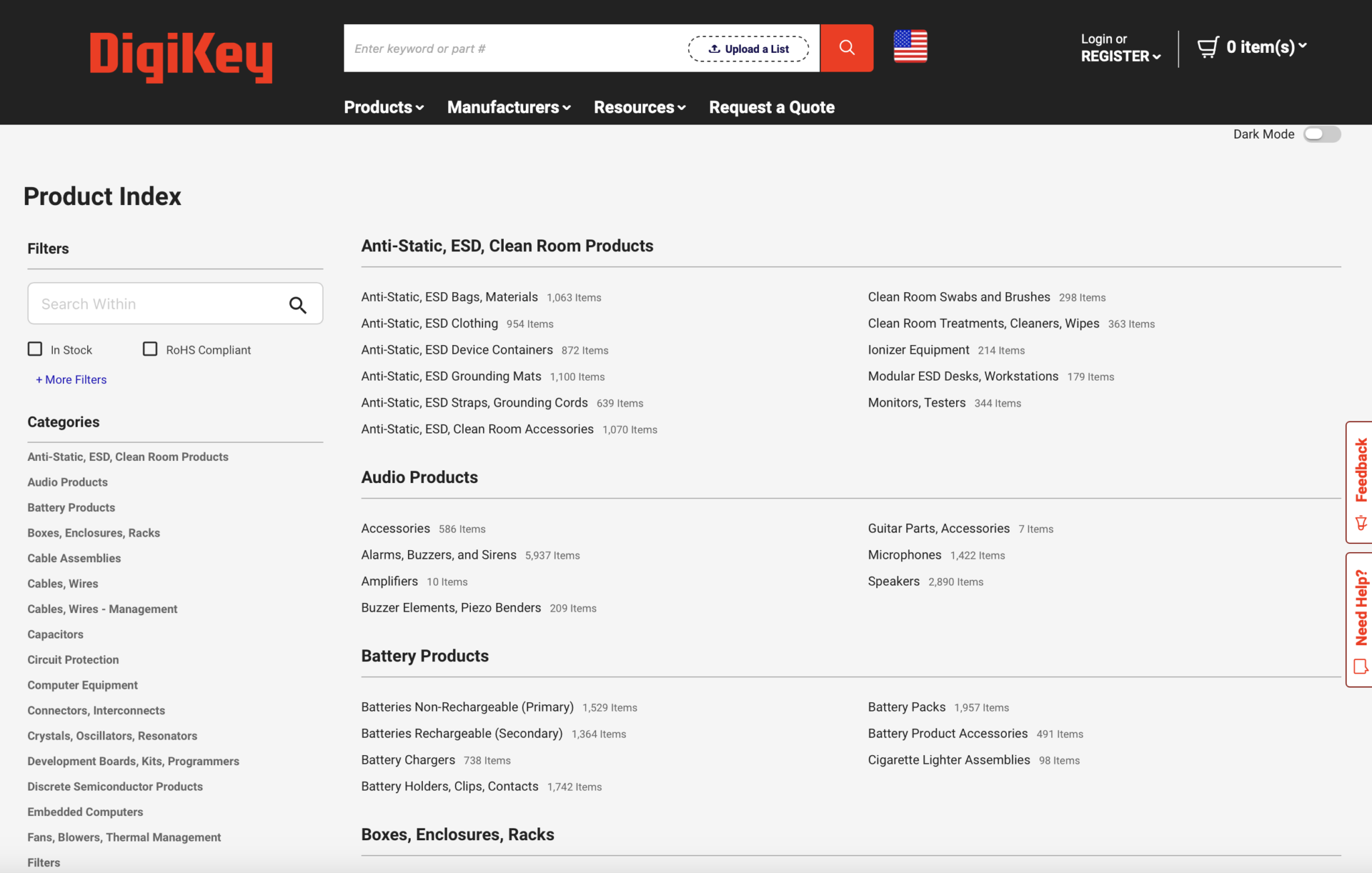Open Login or Register dropdown
1372x873 pixels.
point(1121,48)
